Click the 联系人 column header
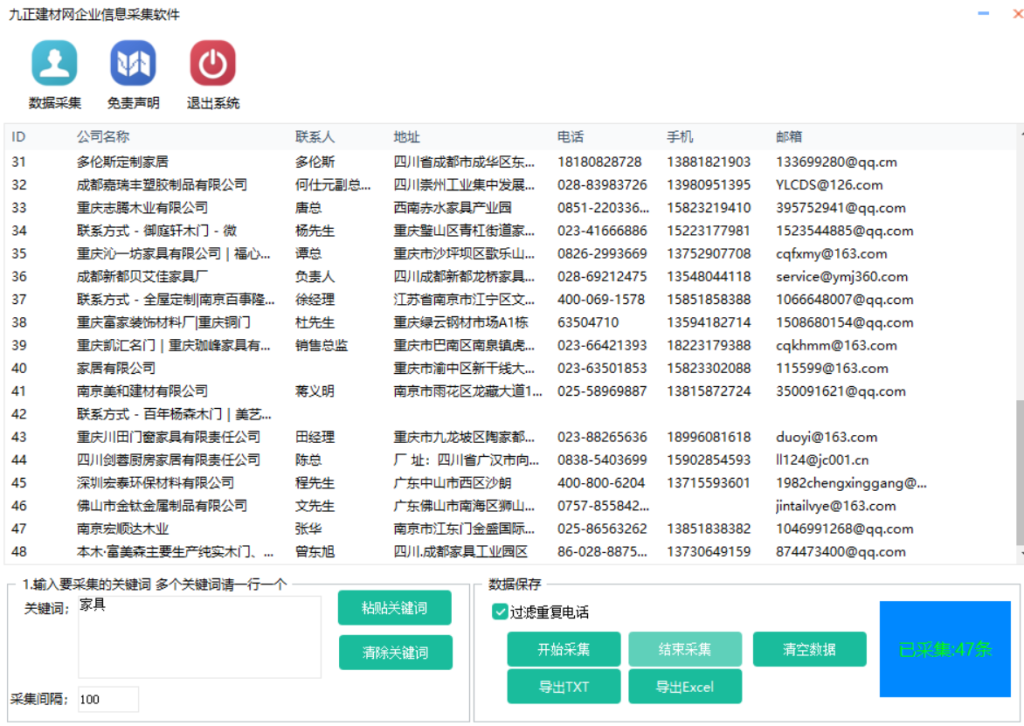Image resolution: width=1024 pixels, height=726 pixels. [315, 137]
